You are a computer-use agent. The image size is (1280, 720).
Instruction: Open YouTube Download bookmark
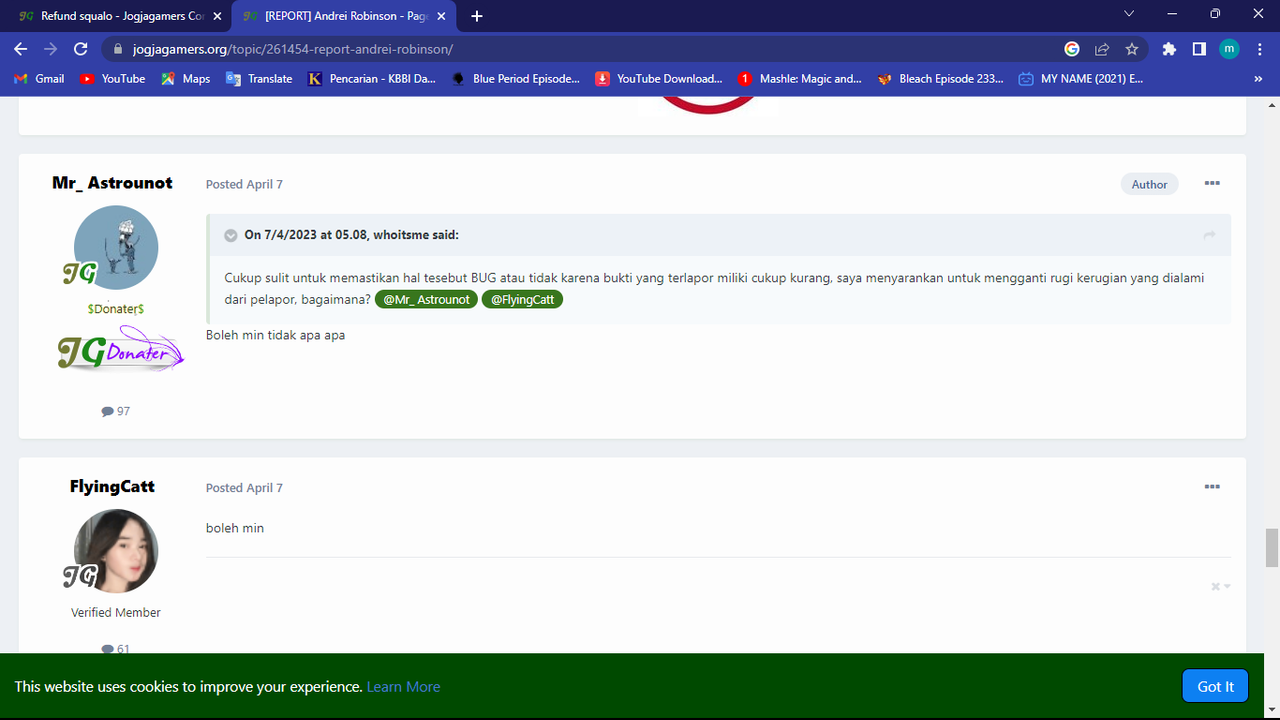pyautogui.click(x=659, y=78)
